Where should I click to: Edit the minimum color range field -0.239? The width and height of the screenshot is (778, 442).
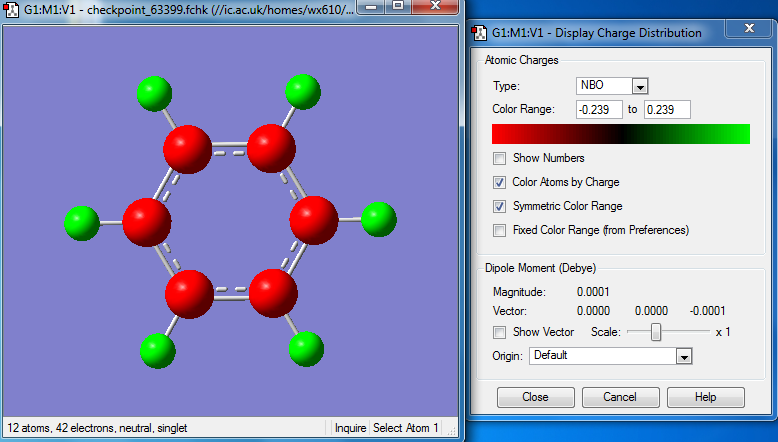[x=599, y=110]
